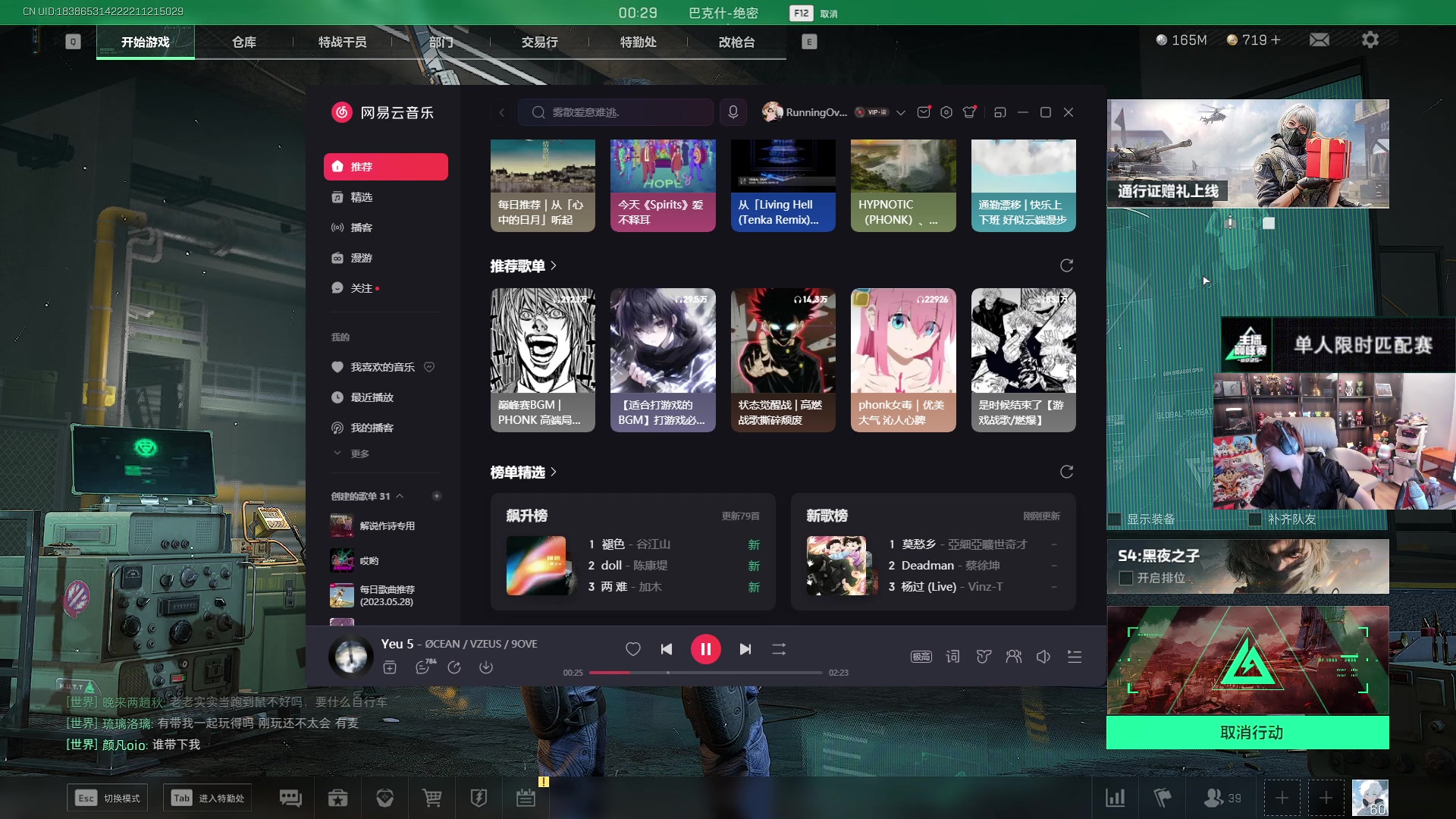The width and height of the screenshot is (1456, 819).
Task: Add currency with the plus beside 719
Action: (1276, 39)
